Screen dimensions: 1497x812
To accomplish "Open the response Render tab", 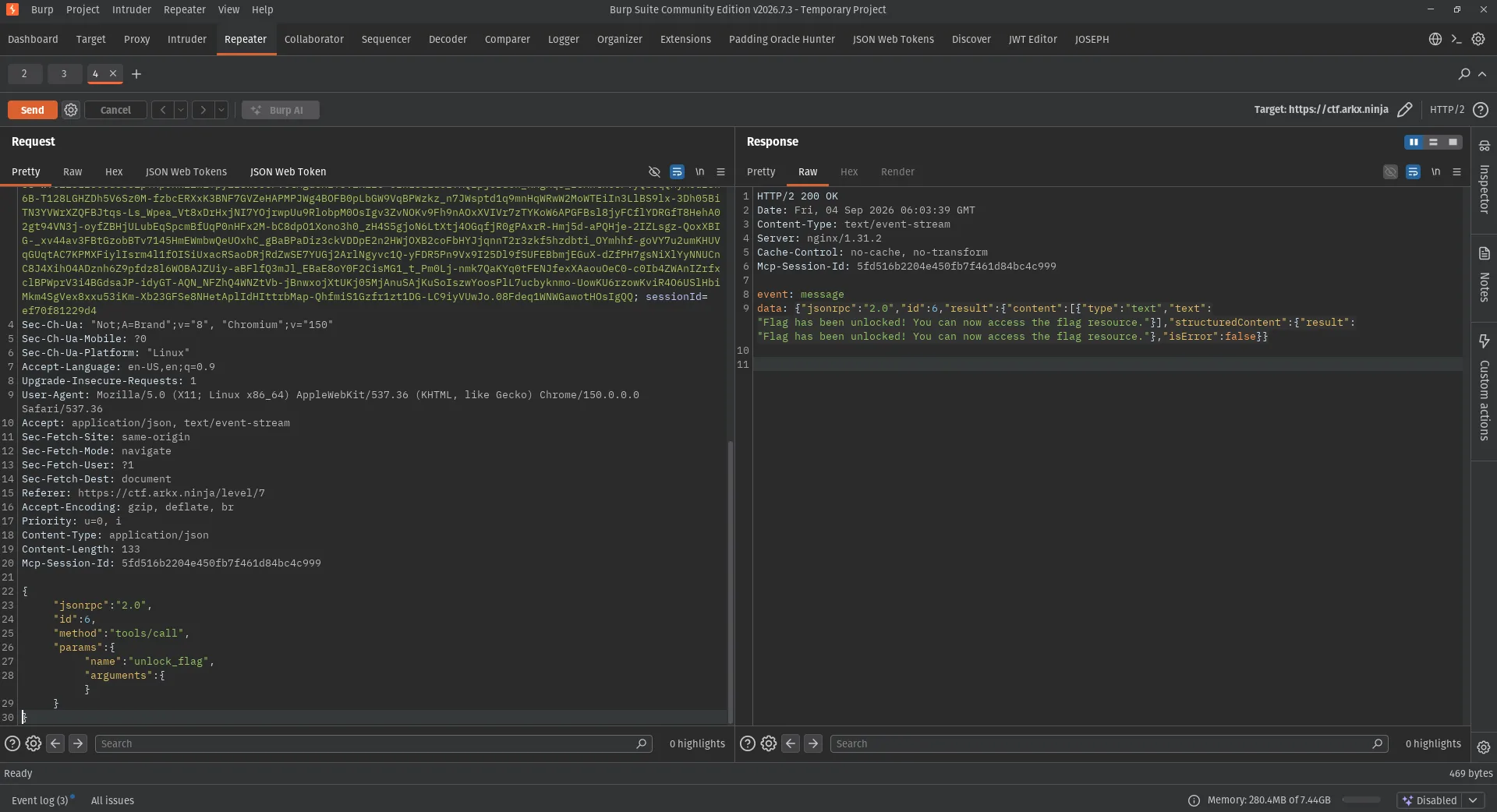I will pos(897,171).
